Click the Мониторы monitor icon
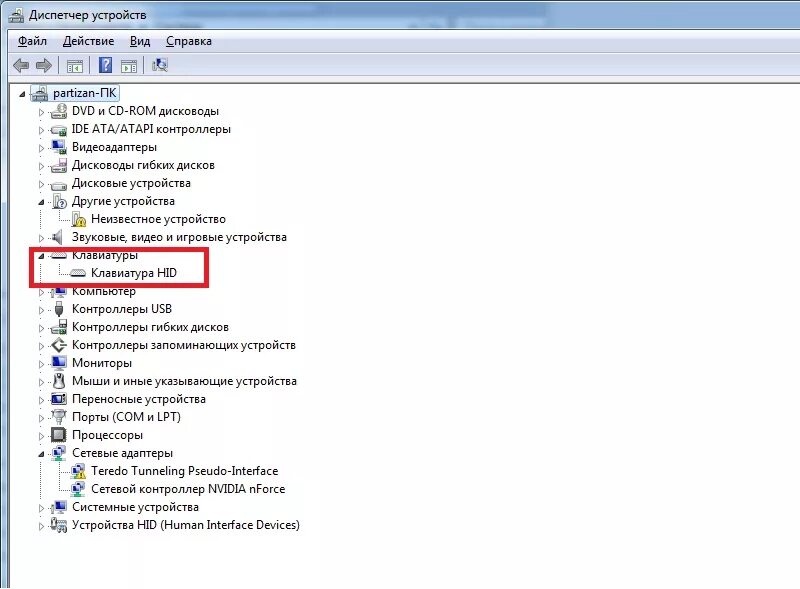This screenshot has height=589, width=800. click(x=59, y=363)
